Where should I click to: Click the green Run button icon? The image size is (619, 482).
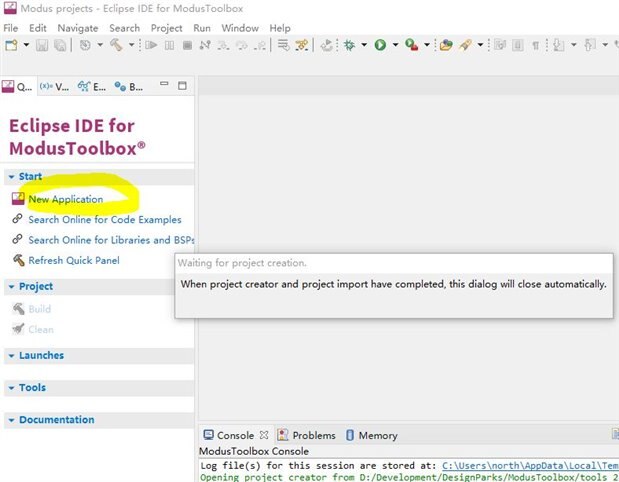381,45
